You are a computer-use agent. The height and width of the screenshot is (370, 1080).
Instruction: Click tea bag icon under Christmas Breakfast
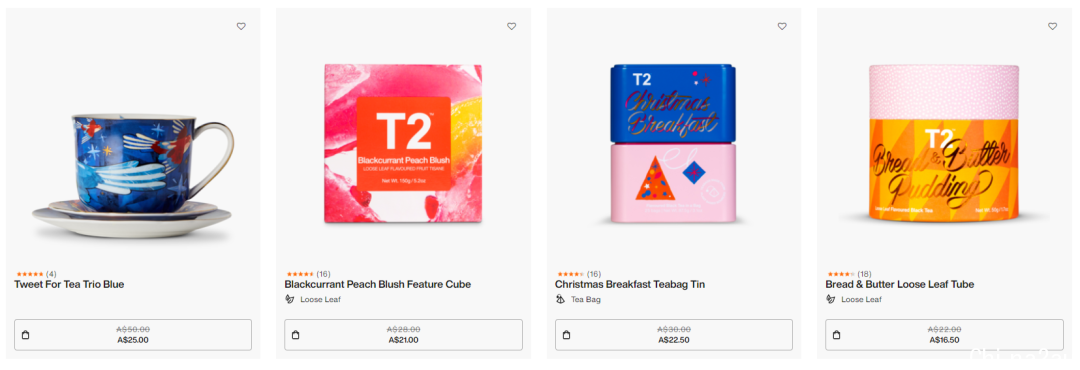coord(560,299)
